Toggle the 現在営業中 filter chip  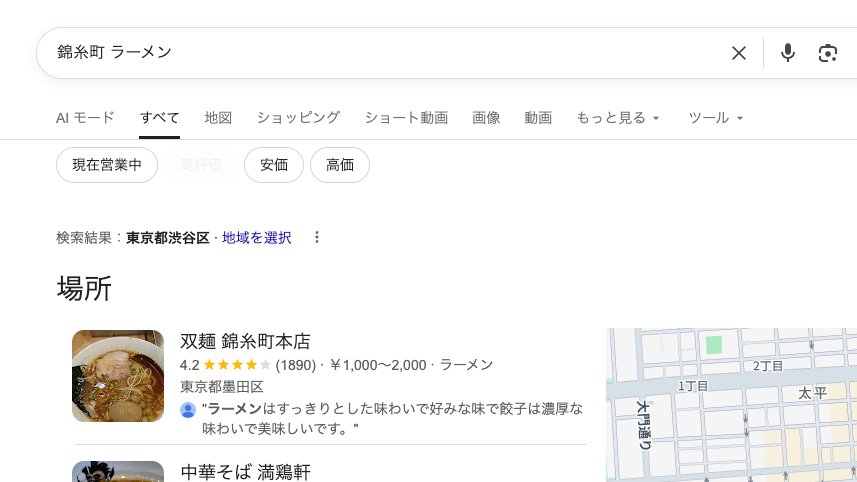tap(107, 165)
